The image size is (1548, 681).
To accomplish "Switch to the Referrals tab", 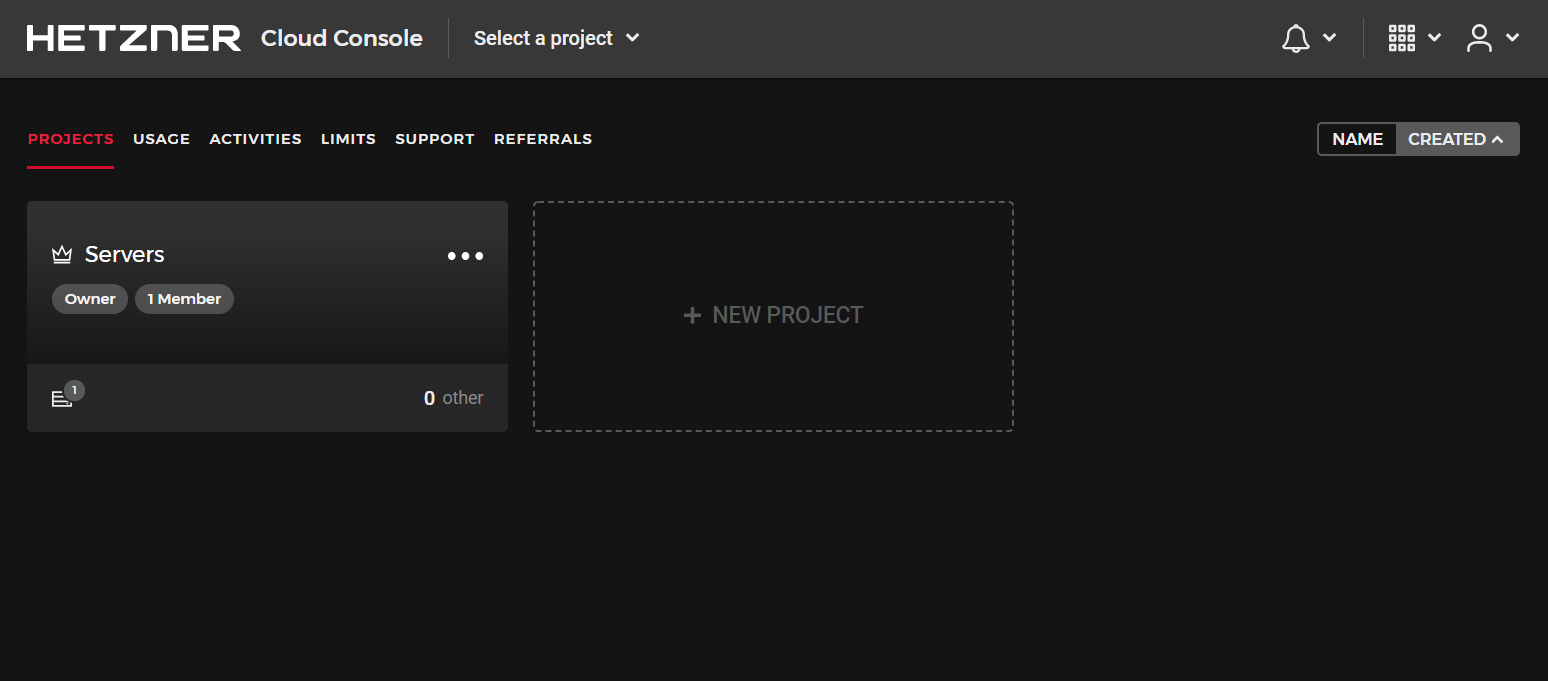I will [543, 139].
